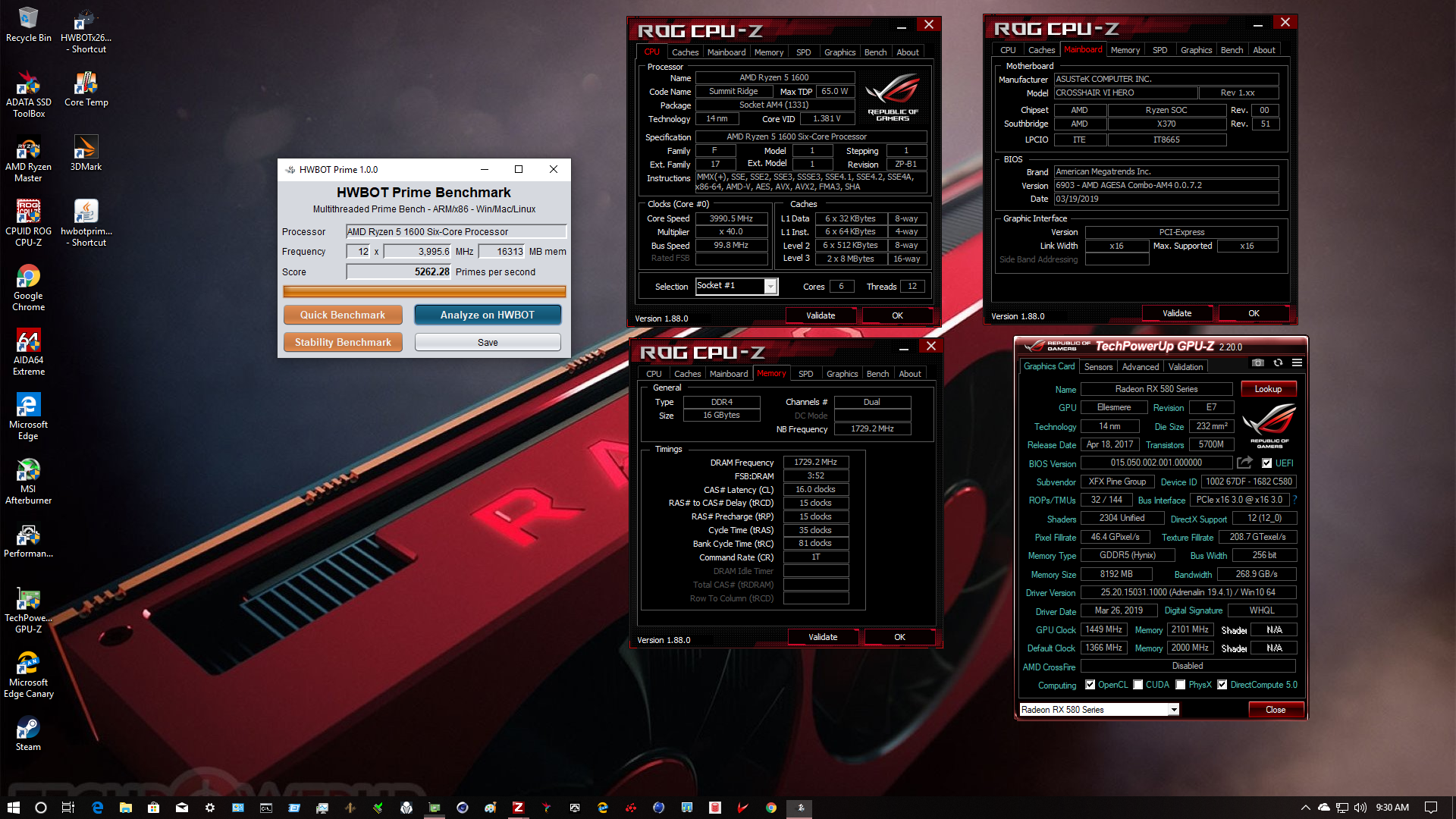Click Save in HWBOT Prime
Screen dimensions: 1456x819
click(x=488, y=342)
